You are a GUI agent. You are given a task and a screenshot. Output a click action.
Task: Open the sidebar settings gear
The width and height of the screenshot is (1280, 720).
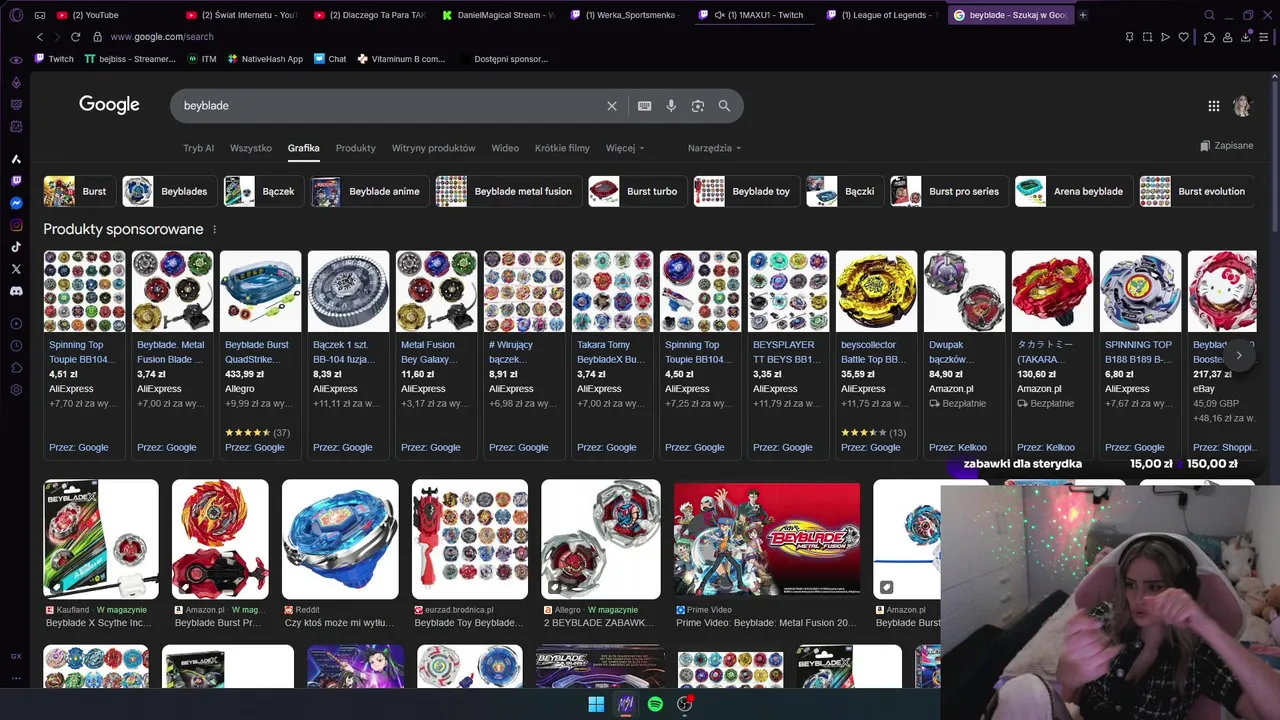tap(16, 389)
